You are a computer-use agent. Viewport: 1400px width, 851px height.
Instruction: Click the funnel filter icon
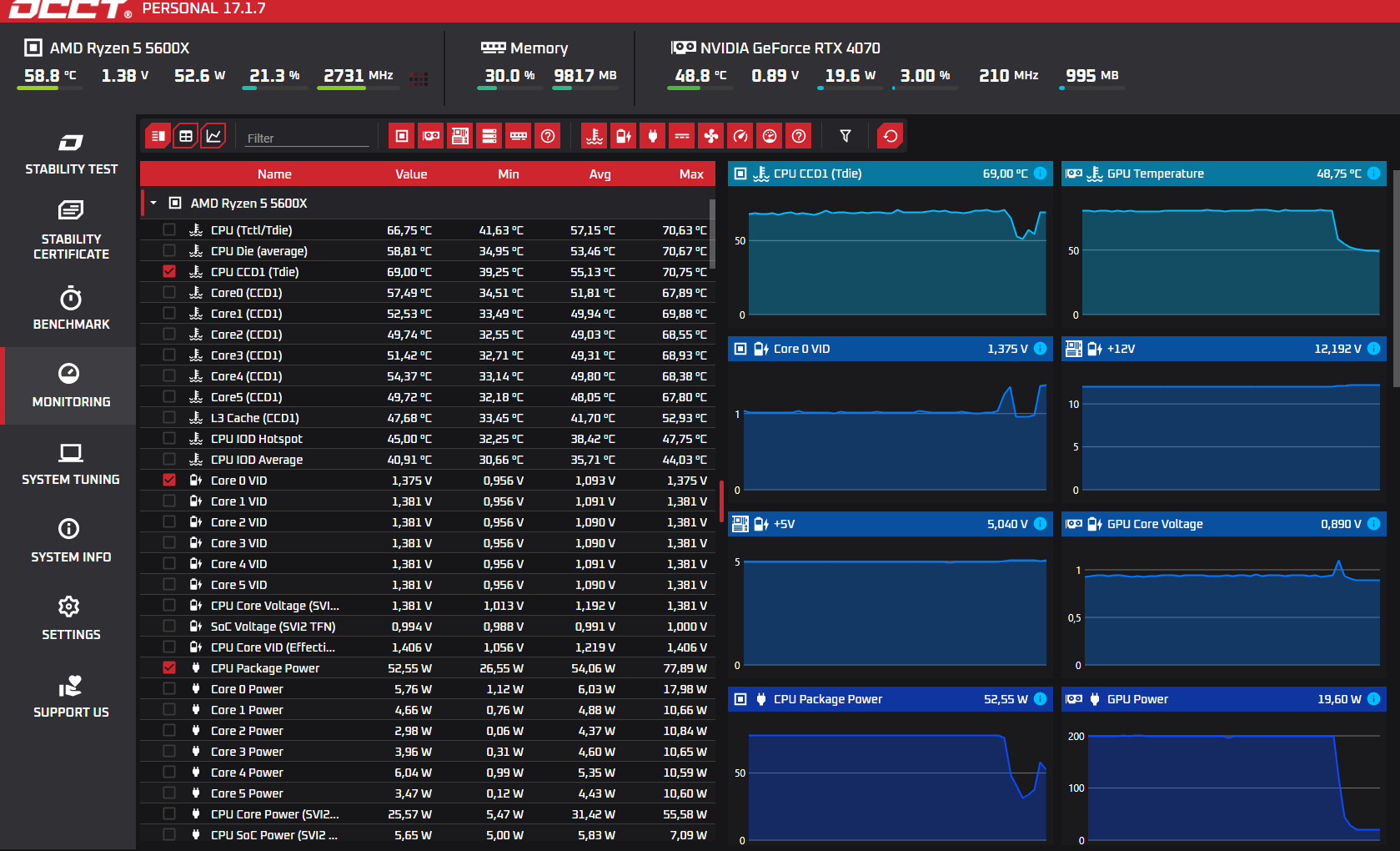pos(846,136)
